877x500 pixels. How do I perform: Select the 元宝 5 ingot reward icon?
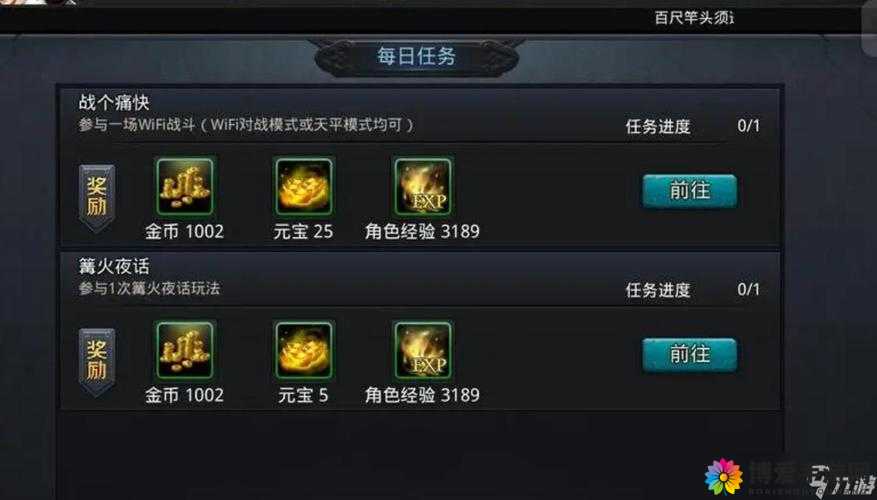[304, 350]
